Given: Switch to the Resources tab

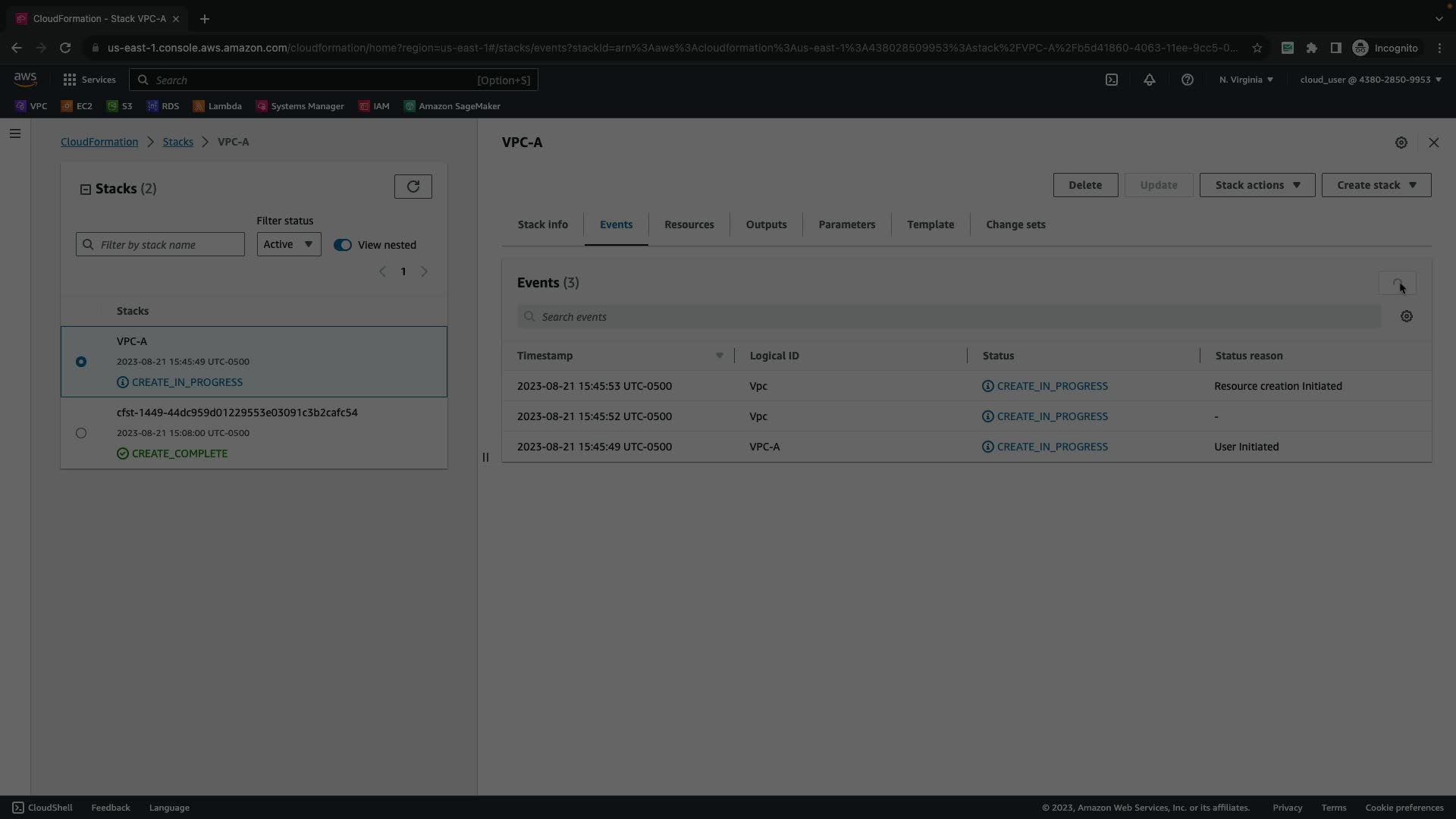Looking at the screenshot, I should pos(689,224).
